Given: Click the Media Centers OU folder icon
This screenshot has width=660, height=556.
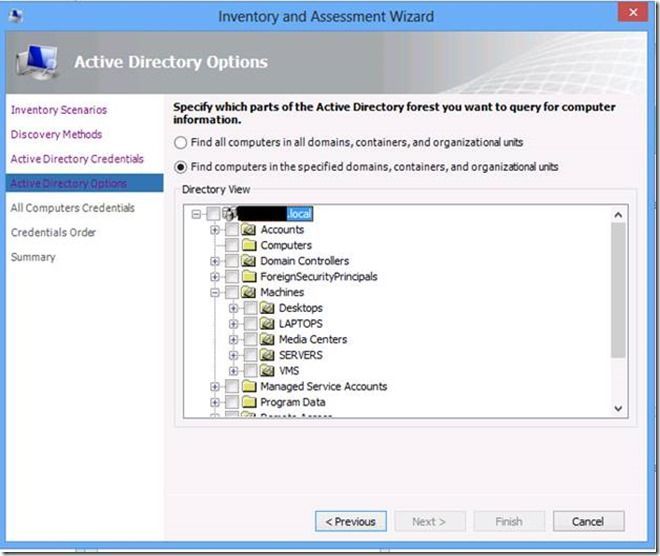Looking at the screenshot, I should pos(268,339).
